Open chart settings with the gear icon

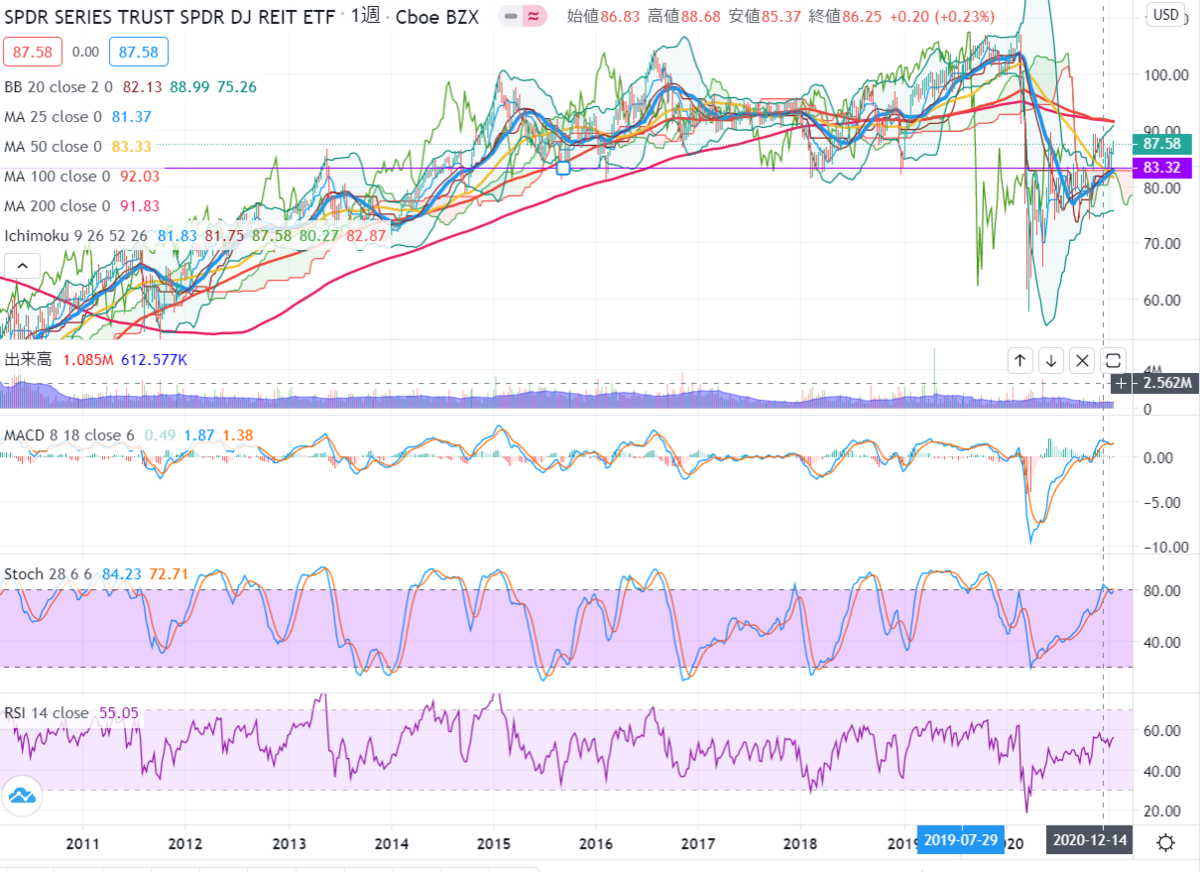point(1165,842)
